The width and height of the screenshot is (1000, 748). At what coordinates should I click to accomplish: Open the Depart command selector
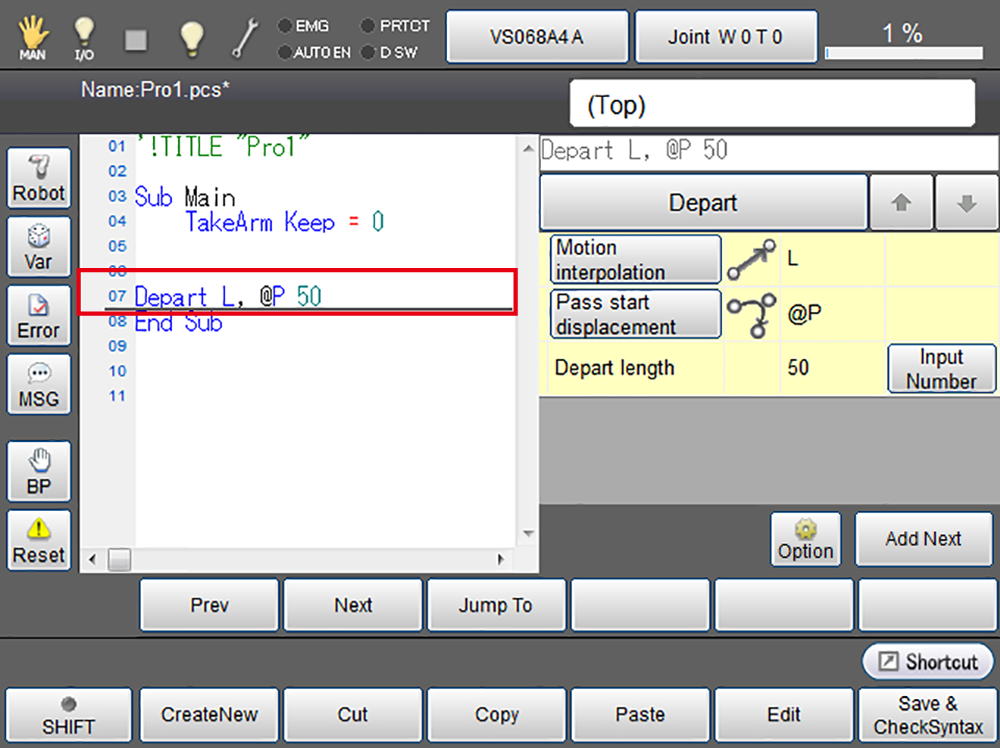tap(703, 202)
